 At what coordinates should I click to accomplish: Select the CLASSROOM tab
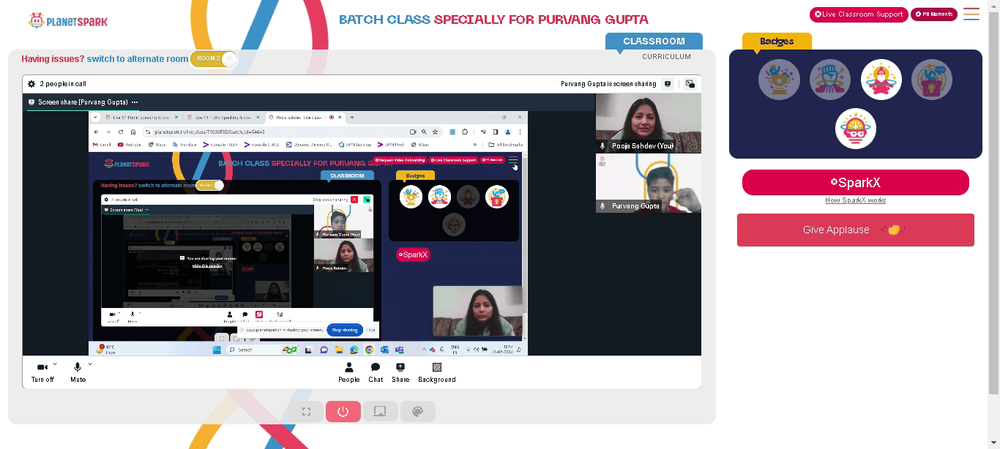654,41
